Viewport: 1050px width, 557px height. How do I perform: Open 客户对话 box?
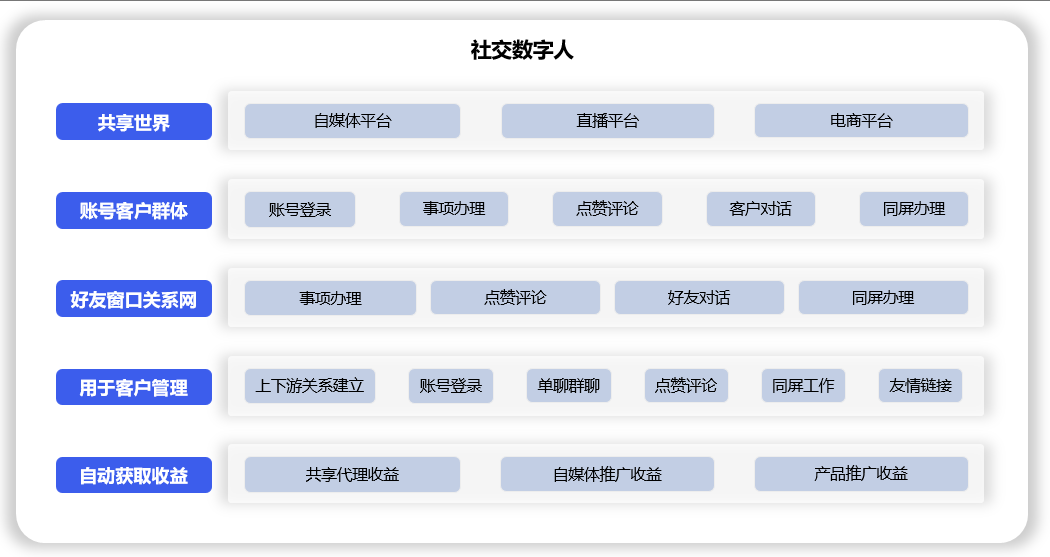[760, 209]
